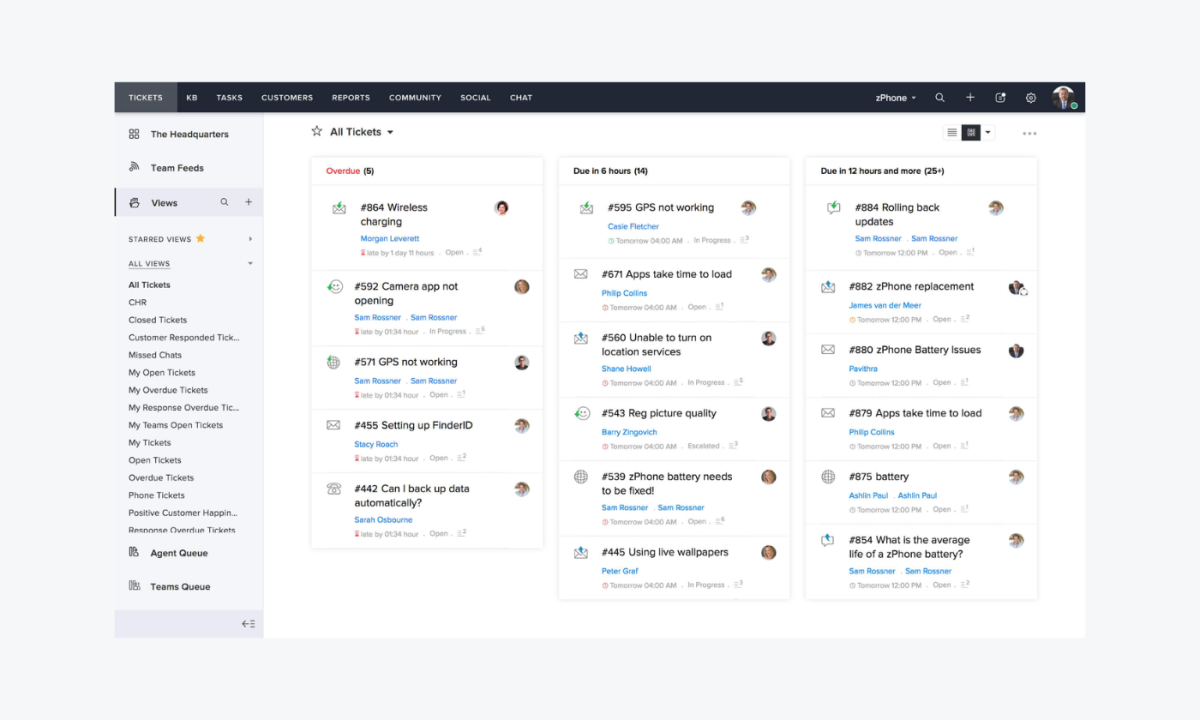Open the Tasks tab
The image size is (1200, 720).
[x=229, y=98]
